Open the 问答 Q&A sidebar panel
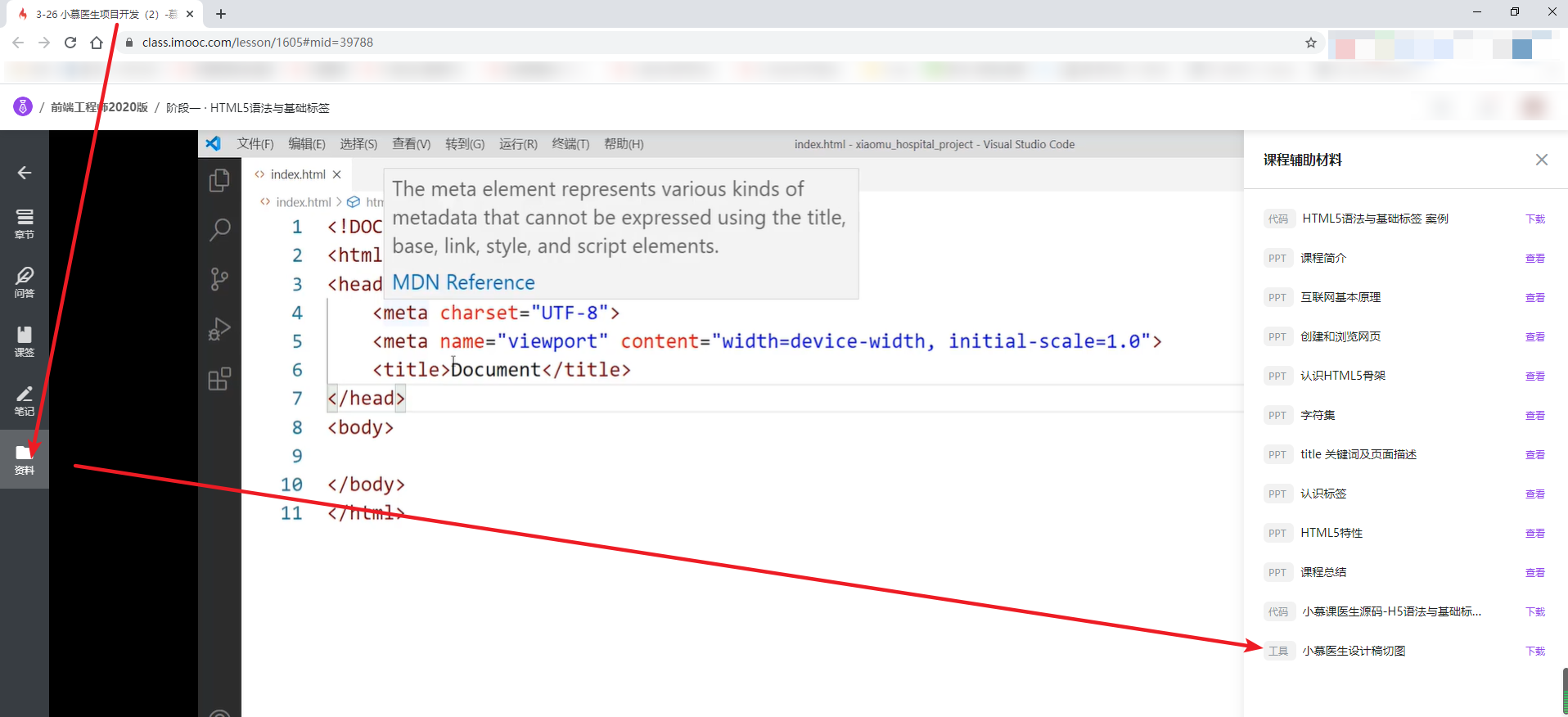Image resolution: width=1568 pixels, height=717 pixels. 25,282
